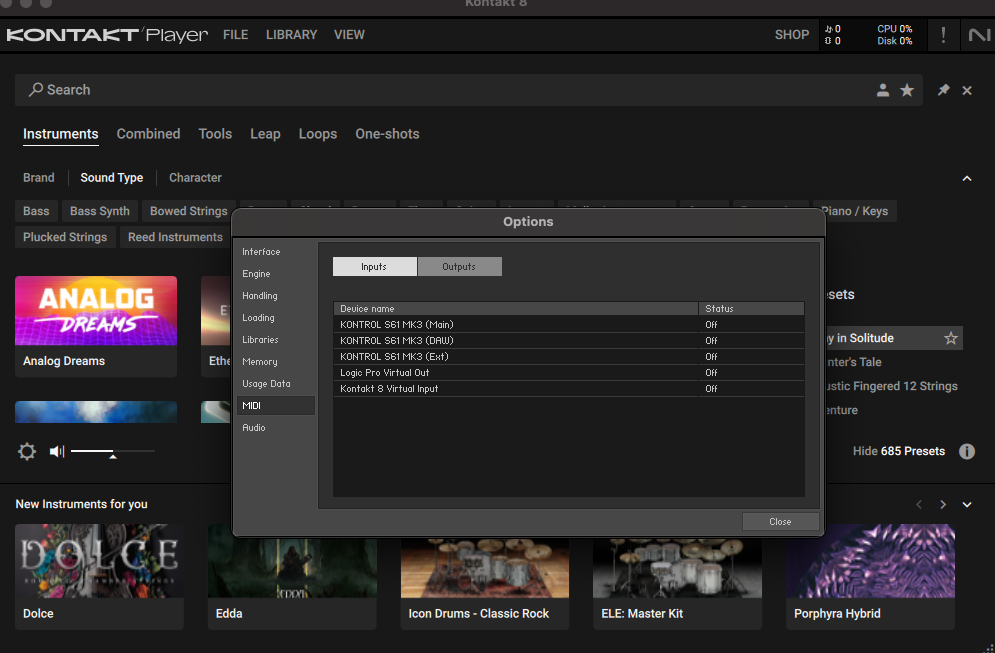Open the LIBRARY menu
995x653 pixels.
coord(291,35)
